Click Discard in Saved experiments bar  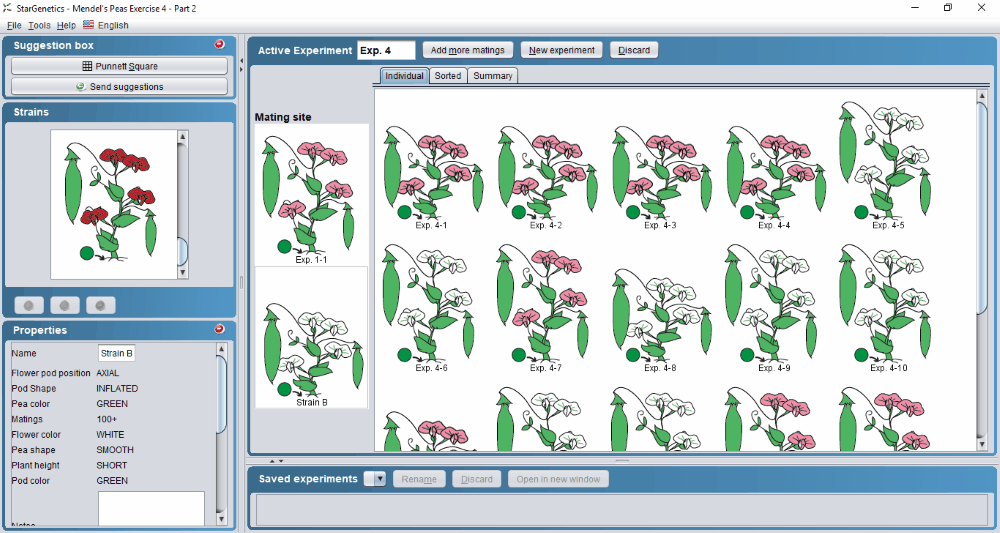(x=477, y=479)
